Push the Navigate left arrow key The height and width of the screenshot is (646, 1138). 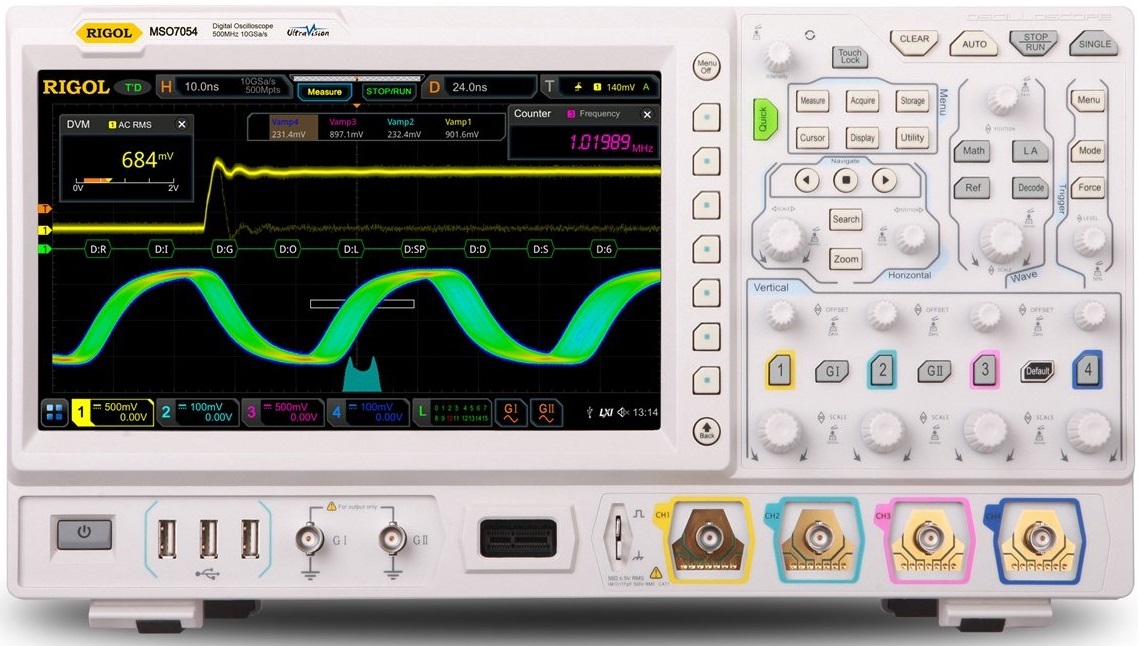806,180
